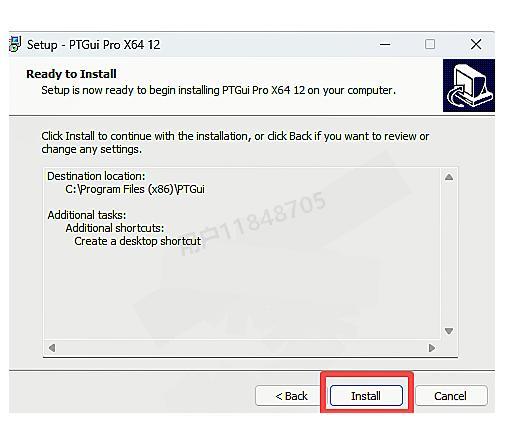Cancel the PTGui setup
505x445 pixels.
click(450, 396)
